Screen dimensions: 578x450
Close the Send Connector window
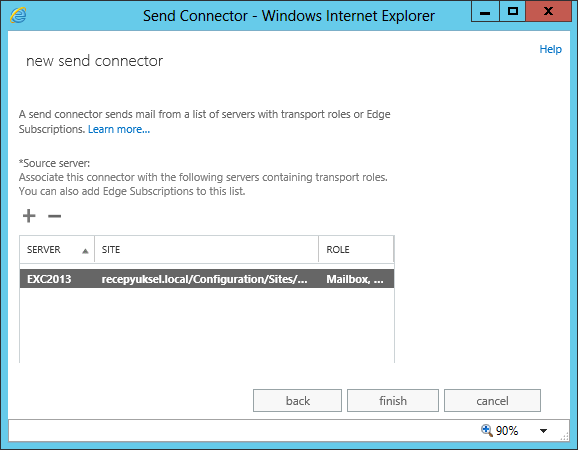549,11
